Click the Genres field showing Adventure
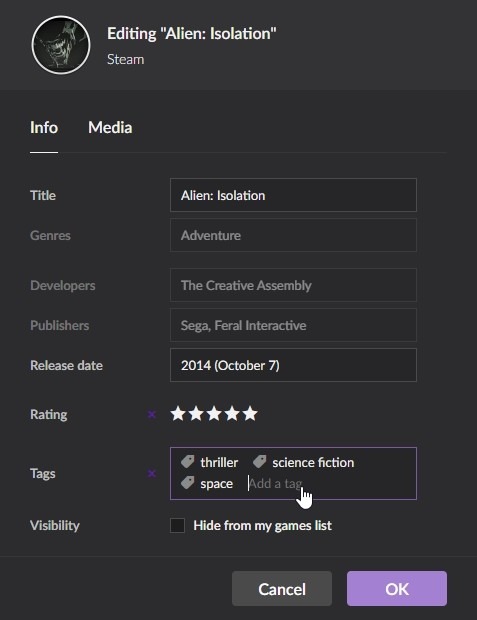 293,235
